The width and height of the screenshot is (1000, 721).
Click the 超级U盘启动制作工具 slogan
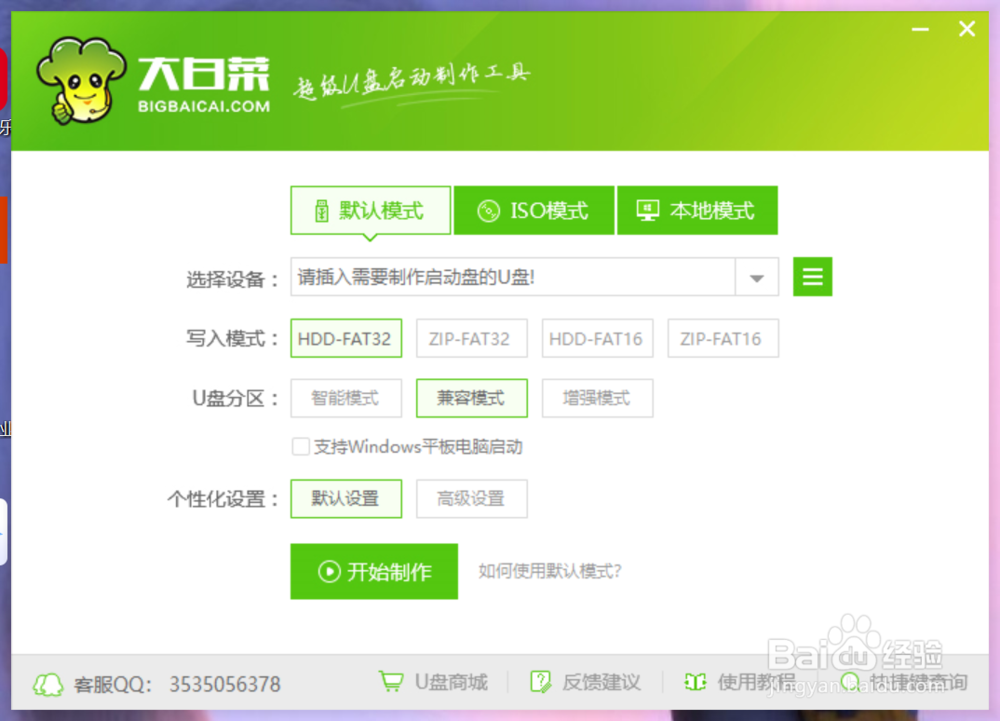pos(412,83)
